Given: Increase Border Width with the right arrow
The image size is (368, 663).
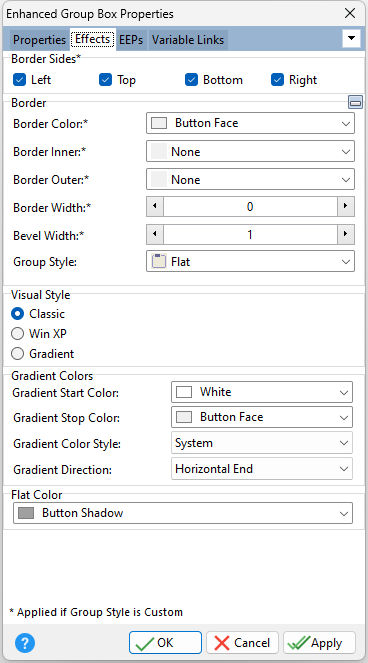Looking at the screenshot, I should click(x=346, y=207).
